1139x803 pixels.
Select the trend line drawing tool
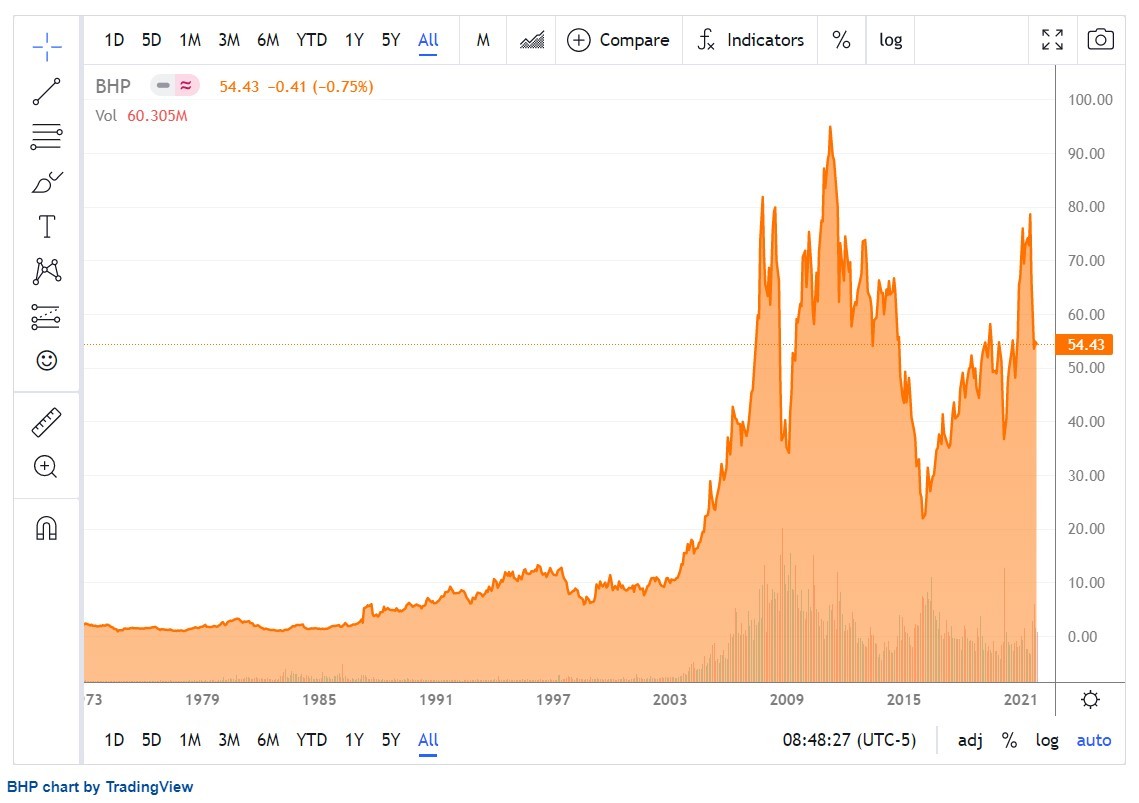pyautogui.click(x=46, y=92)
